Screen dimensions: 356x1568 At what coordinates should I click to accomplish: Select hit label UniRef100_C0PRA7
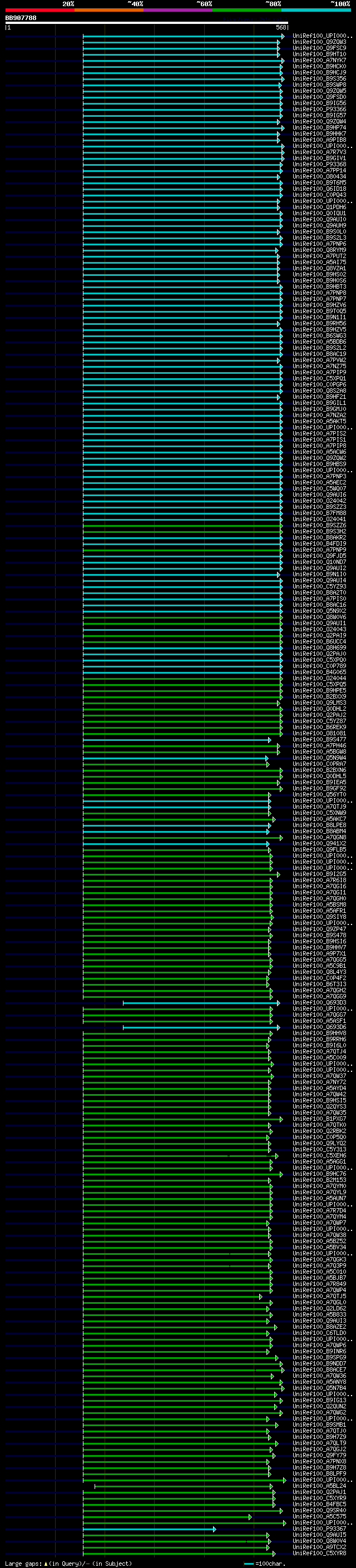tap(319, 764)
